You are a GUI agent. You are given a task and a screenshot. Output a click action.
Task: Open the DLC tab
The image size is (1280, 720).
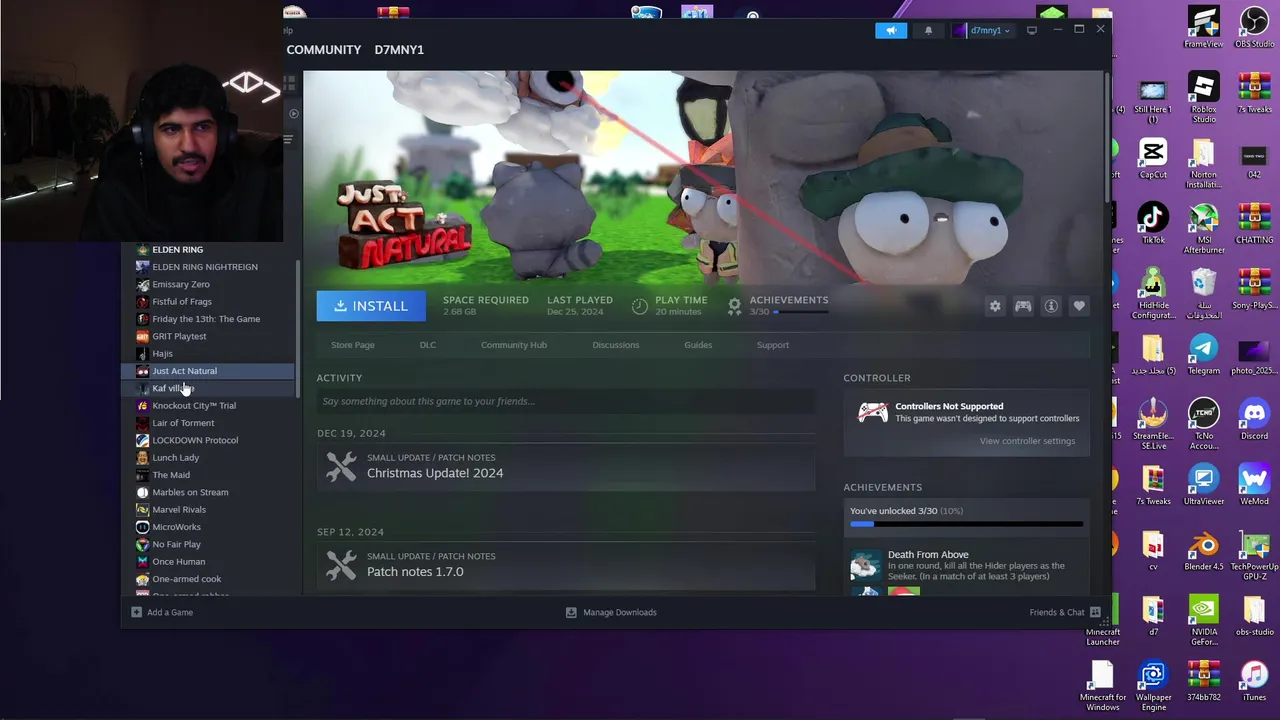(428, 345)
